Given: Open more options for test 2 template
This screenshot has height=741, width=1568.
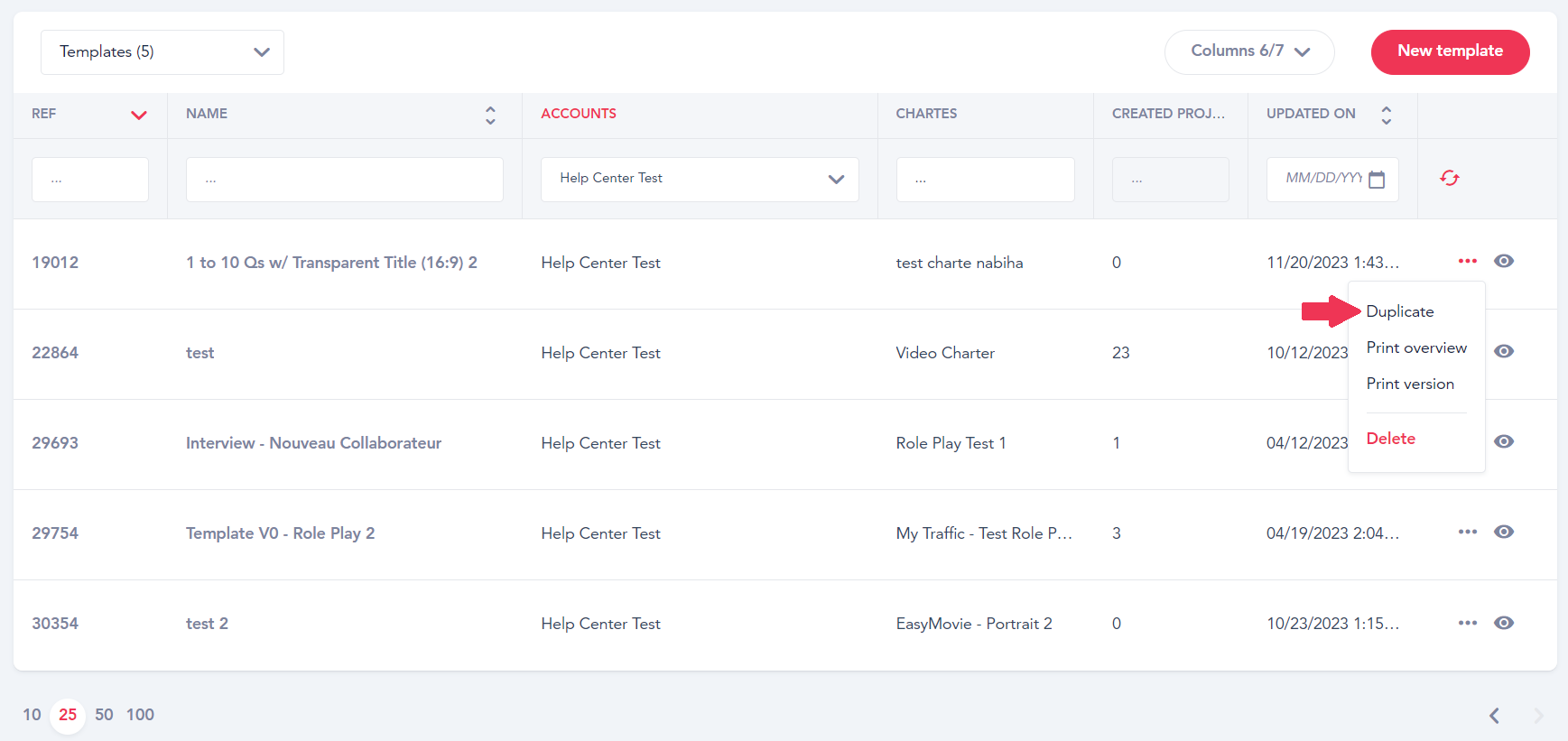Looking at the screenshot, I should (x=1468, y=623).
